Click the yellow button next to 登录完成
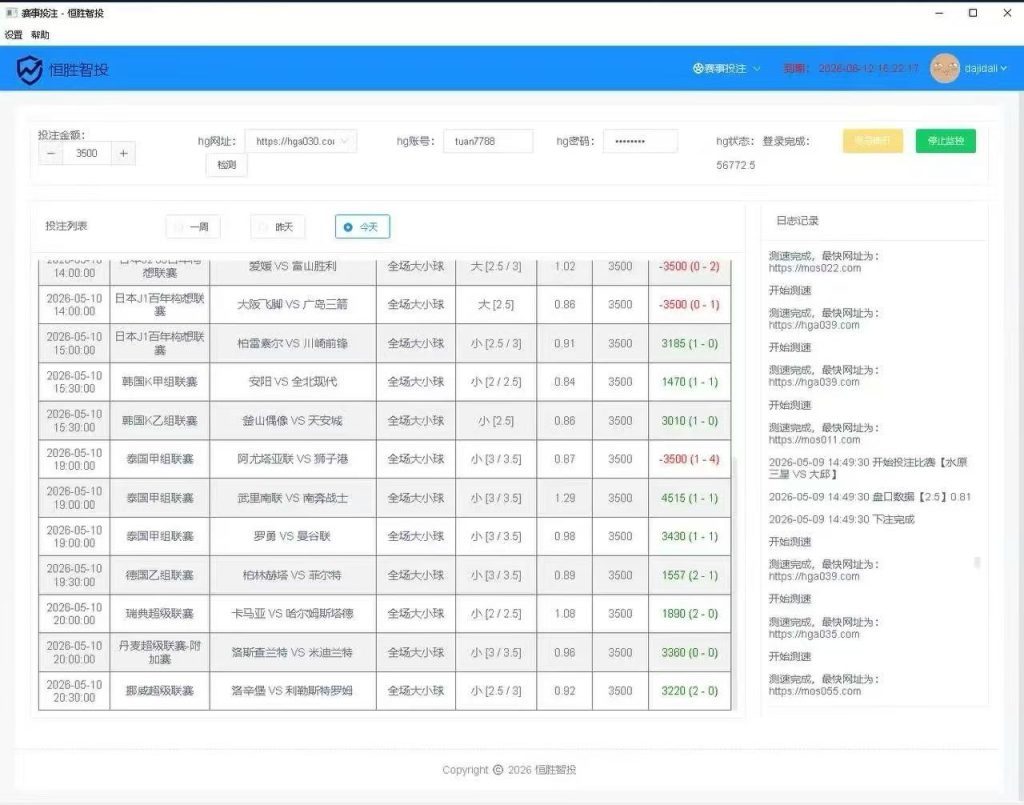 tap(872, 141)
